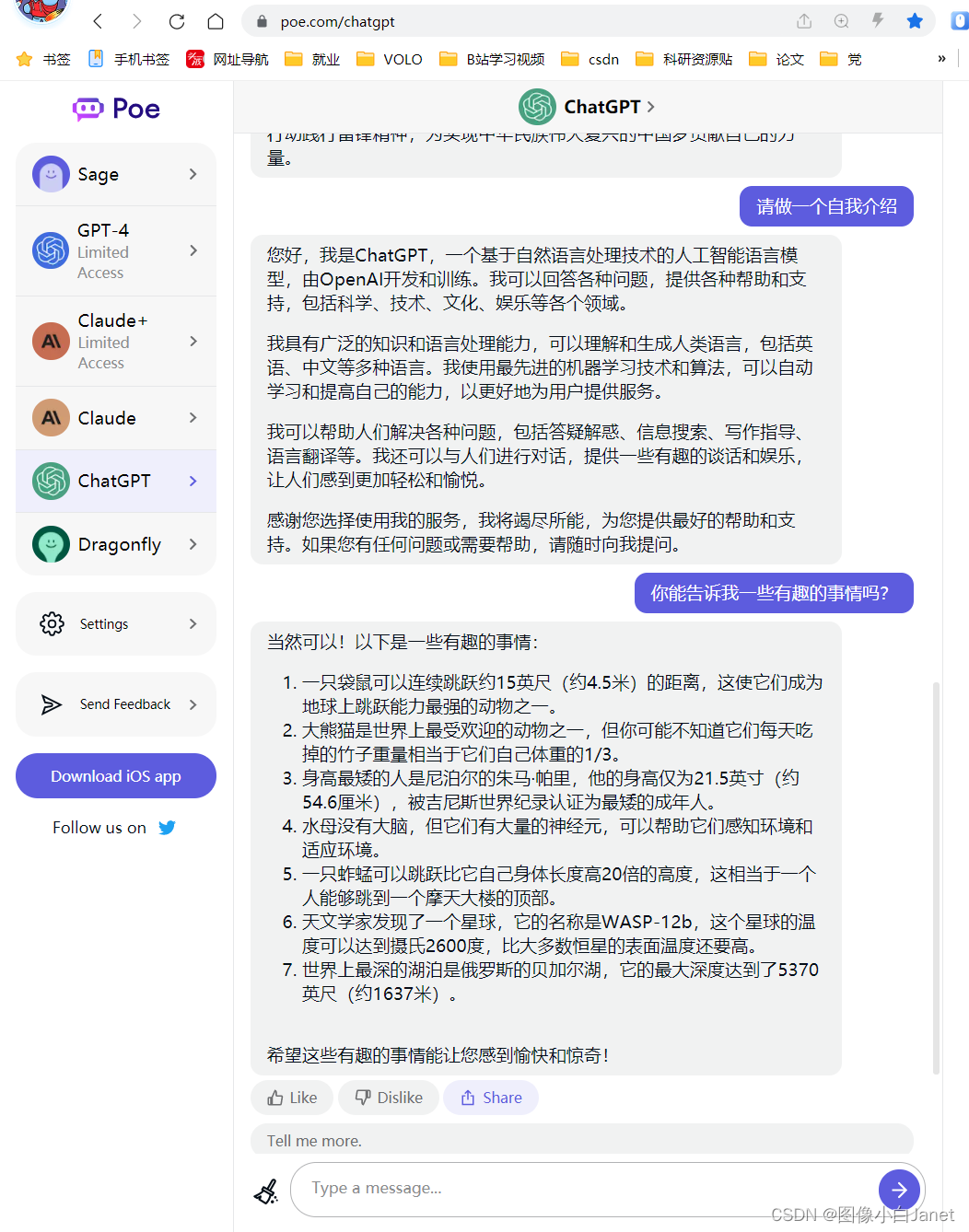Open the Send Feedback chevron arrow
The height and width of the screenshot is (1232, 969).
(x=193, y=704)
